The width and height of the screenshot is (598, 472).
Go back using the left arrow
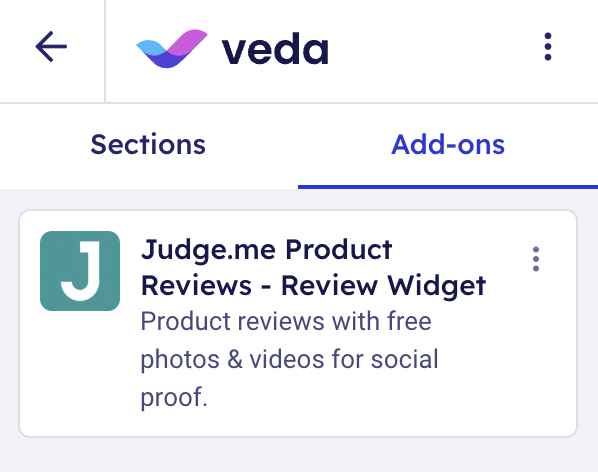[51, 47]
